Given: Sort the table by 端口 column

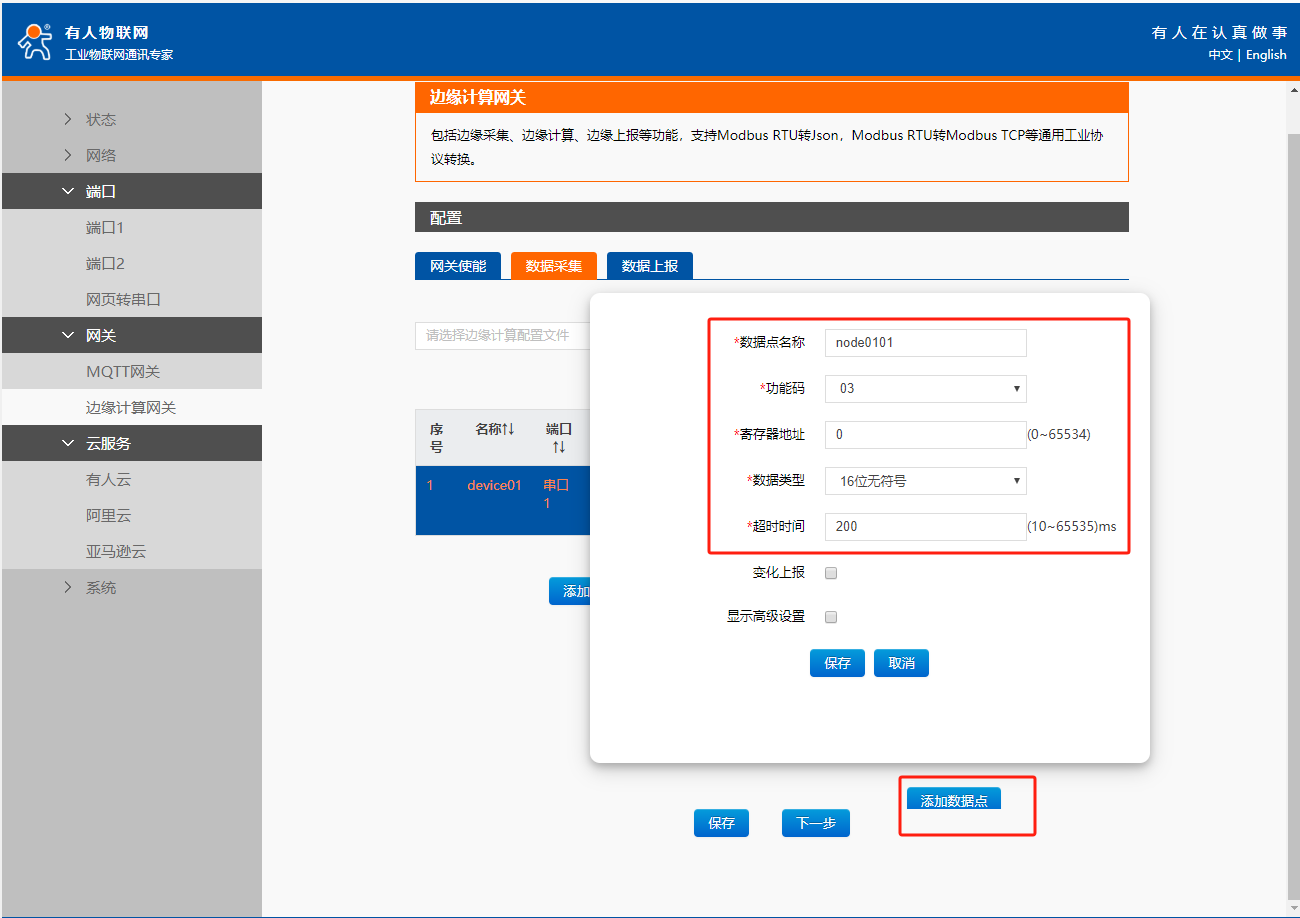Looking at the screenshot, I should (558, 447).
